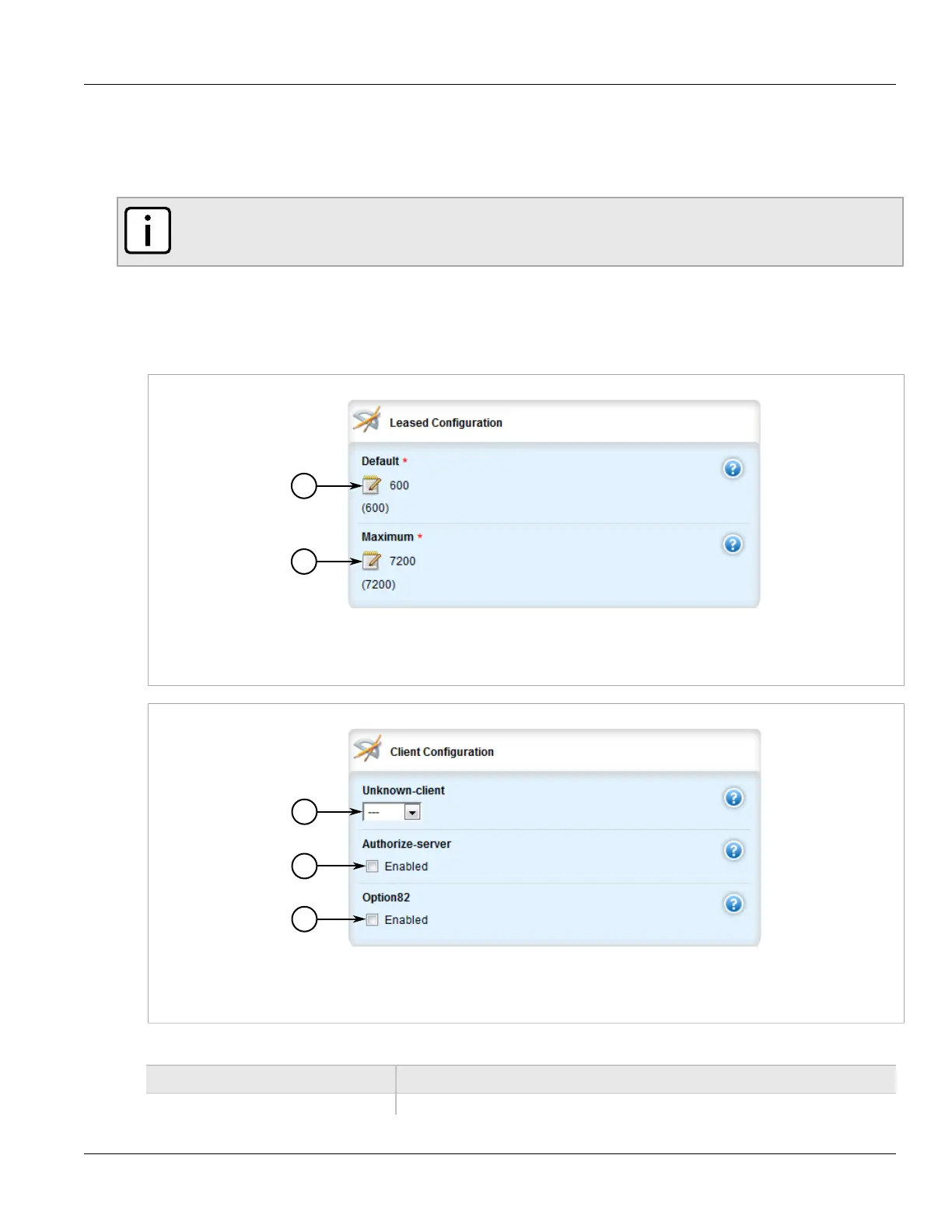Show help for Unknown-client setting

(x=733, y=798)
